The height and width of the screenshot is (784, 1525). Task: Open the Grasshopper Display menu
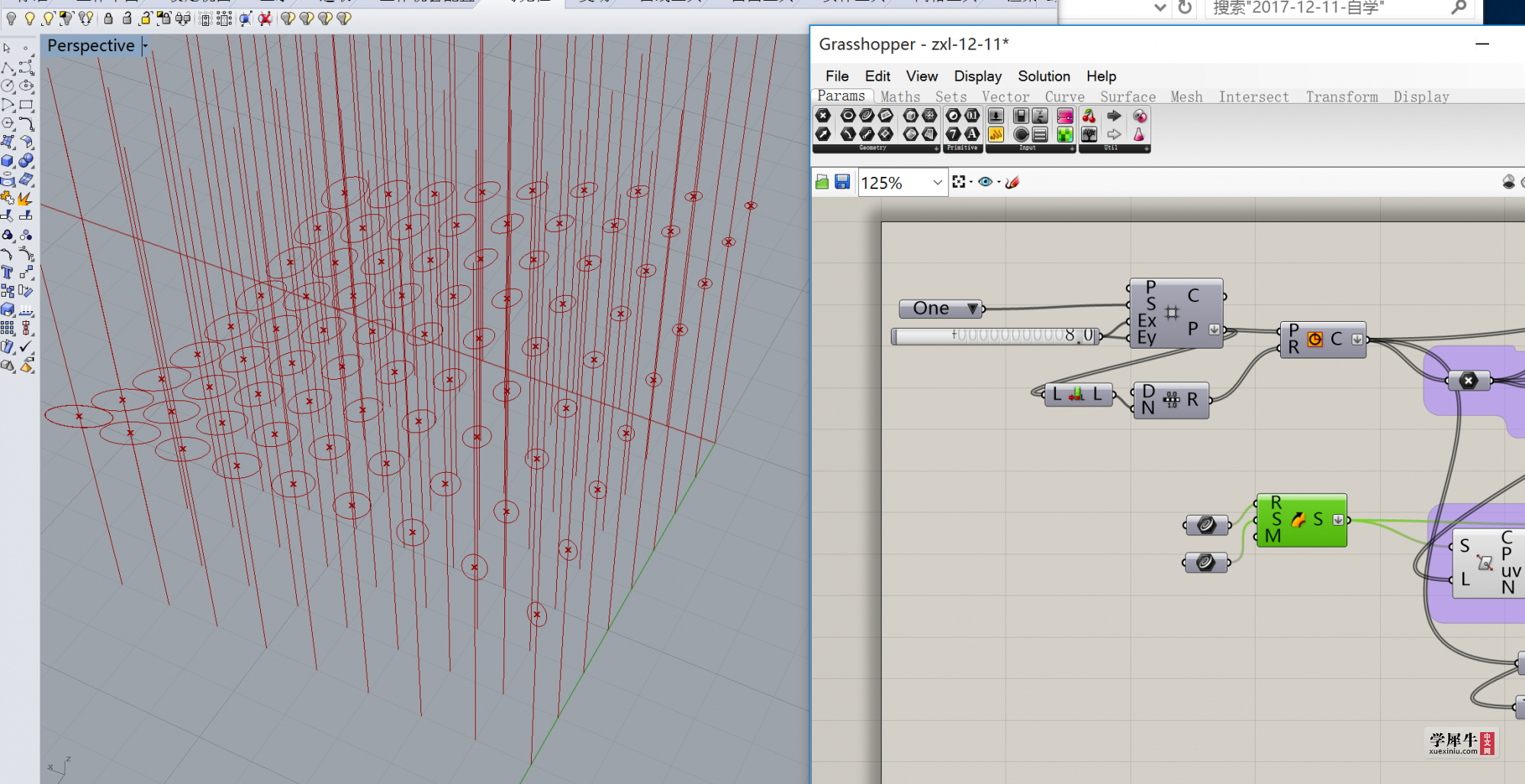(x=977, y=76)
